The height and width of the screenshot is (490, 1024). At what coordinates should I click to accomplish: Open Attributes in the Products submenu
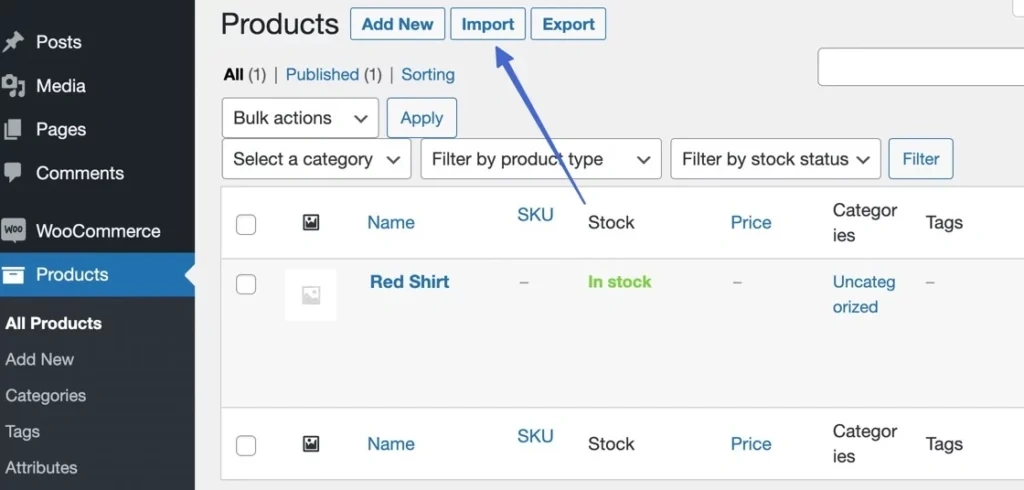coord(41,467)
